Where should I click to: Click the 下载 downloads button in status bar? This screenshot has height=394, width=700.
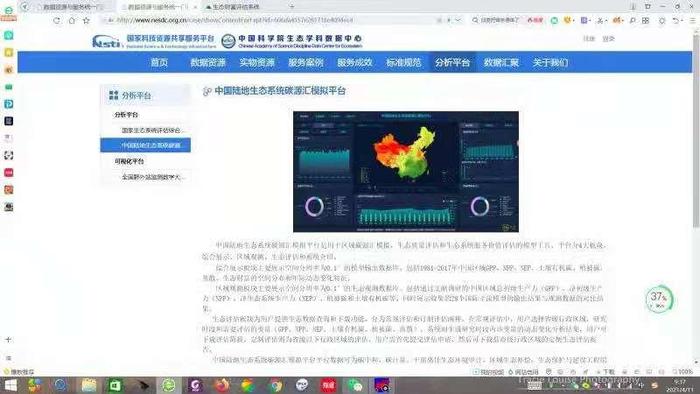[606, 372]
